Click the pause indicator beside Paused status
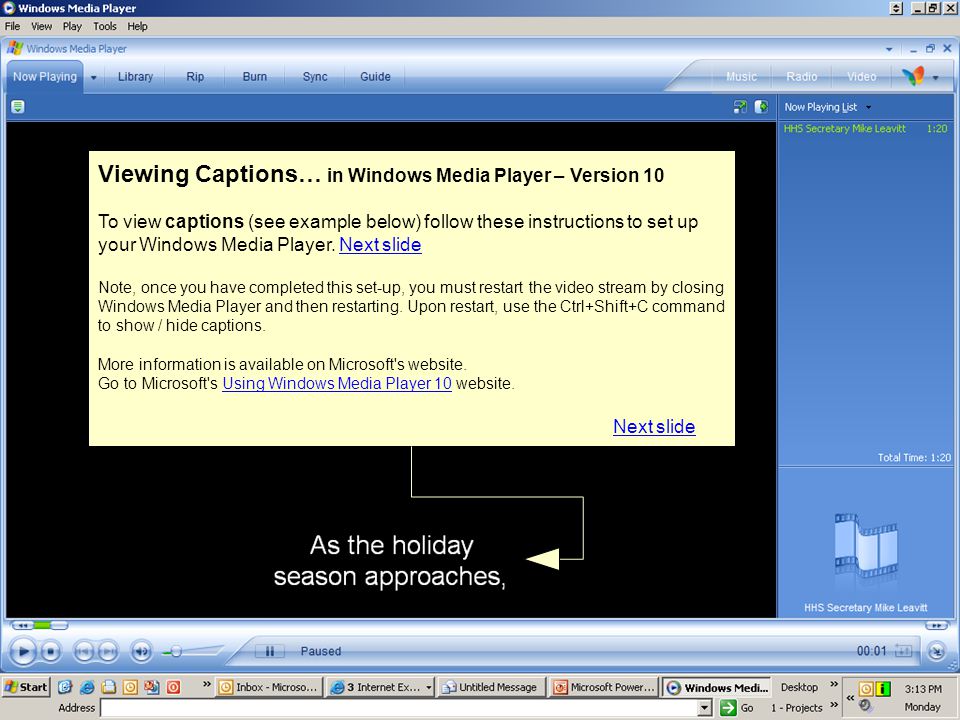The width and height of the screenshot is (960, 720). (269, 651)
